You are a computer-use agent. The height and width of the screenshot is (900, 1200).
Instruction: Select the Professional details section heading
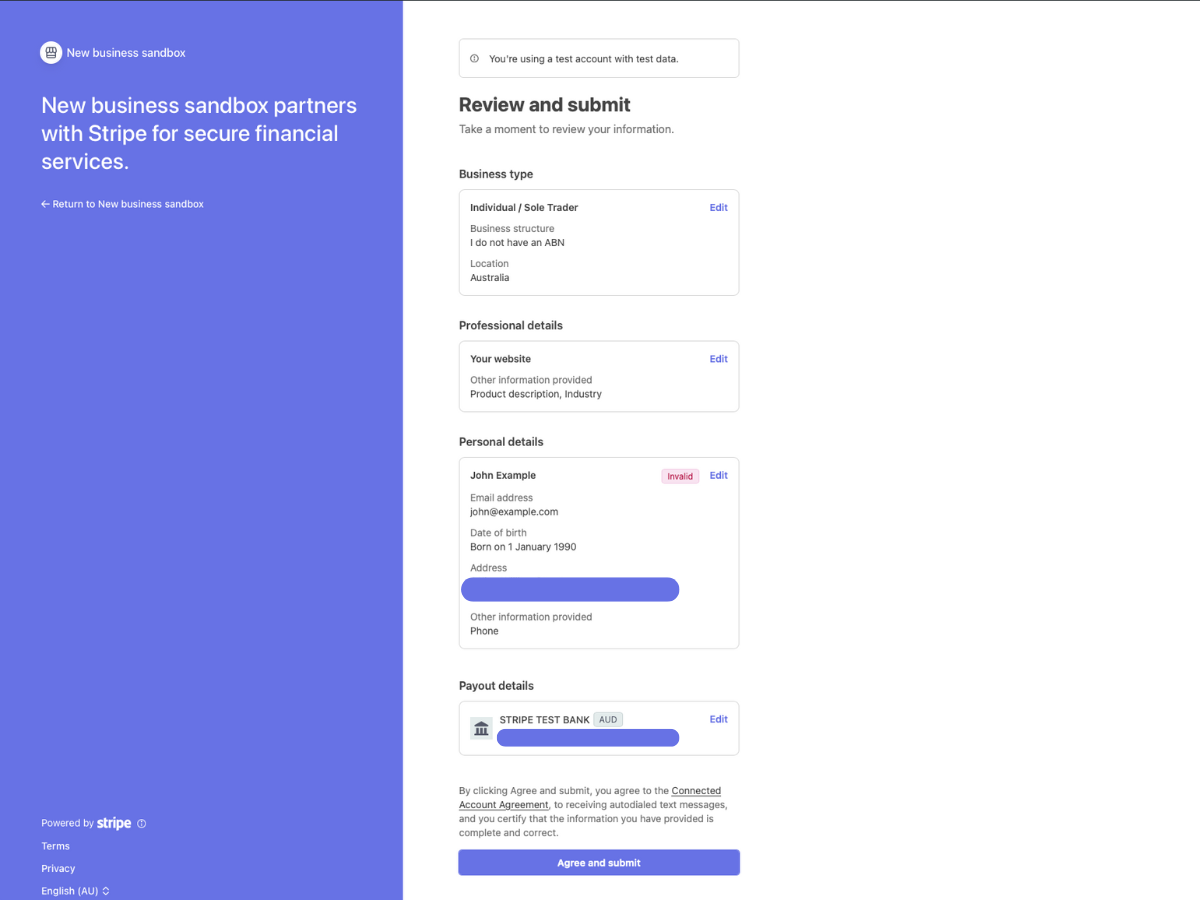511,325
